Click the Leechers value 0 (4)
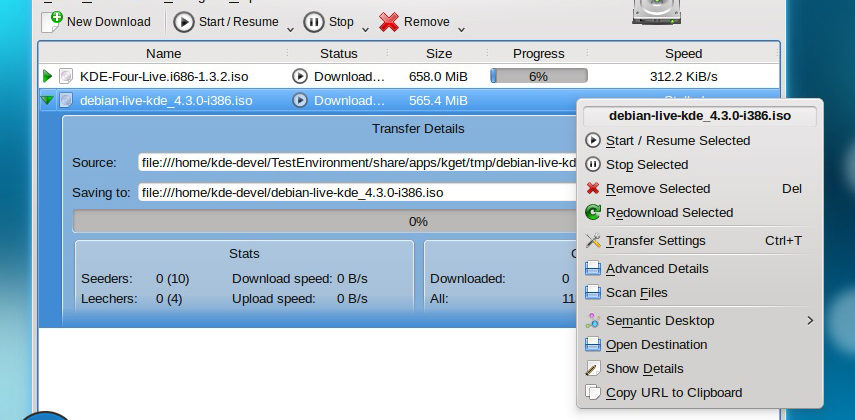Screen dimensions: 855x420 pos(169,299)
